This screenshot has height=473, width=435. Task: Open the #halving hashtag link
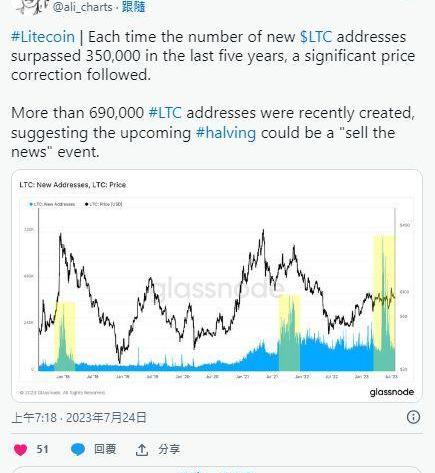click(226, 133)
